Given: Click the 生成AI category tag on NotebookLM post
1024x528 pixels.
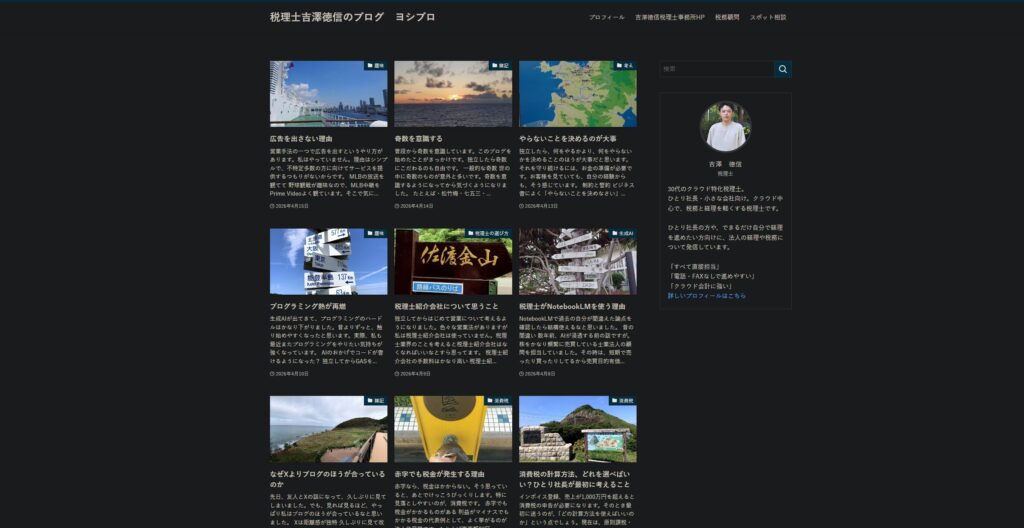Looking at the screenshot, I should point(622,233).
